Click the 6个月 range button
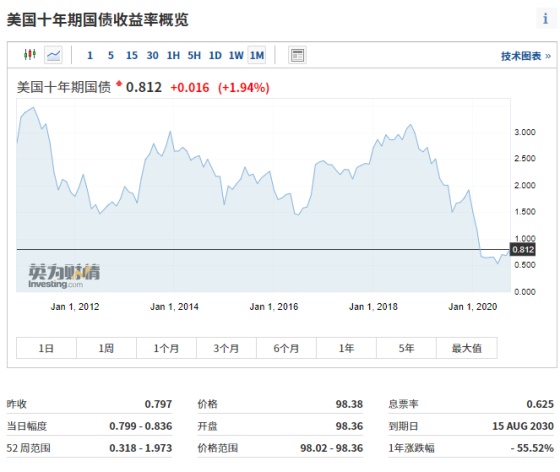560x472 pixels. (286, 348)
